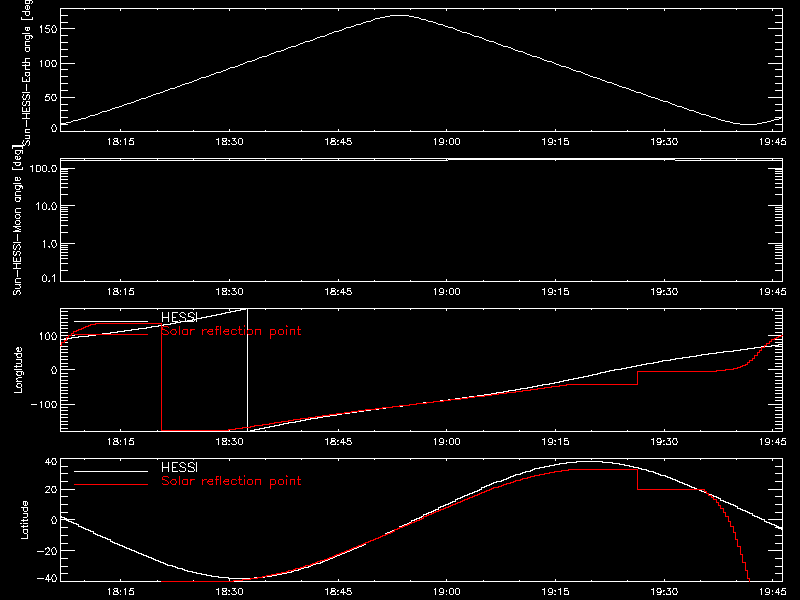This screenshot has height=600, width=800.
Task: Click 19:30 under the Earth angle plot
Action: coord(664,142)
